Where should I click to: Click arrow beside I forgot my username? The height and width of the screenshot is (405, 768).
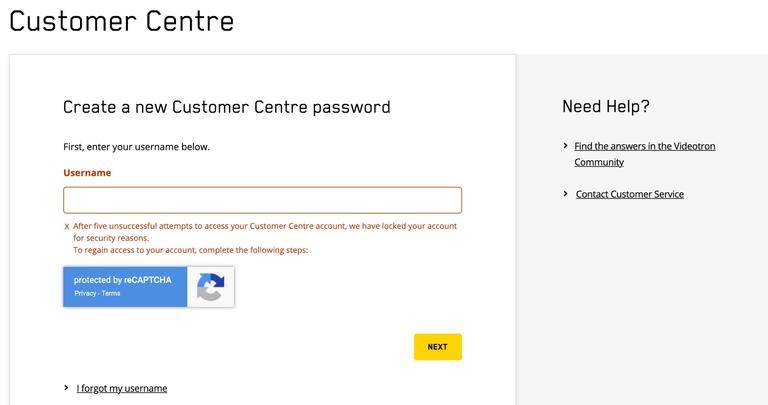point(67,388)
